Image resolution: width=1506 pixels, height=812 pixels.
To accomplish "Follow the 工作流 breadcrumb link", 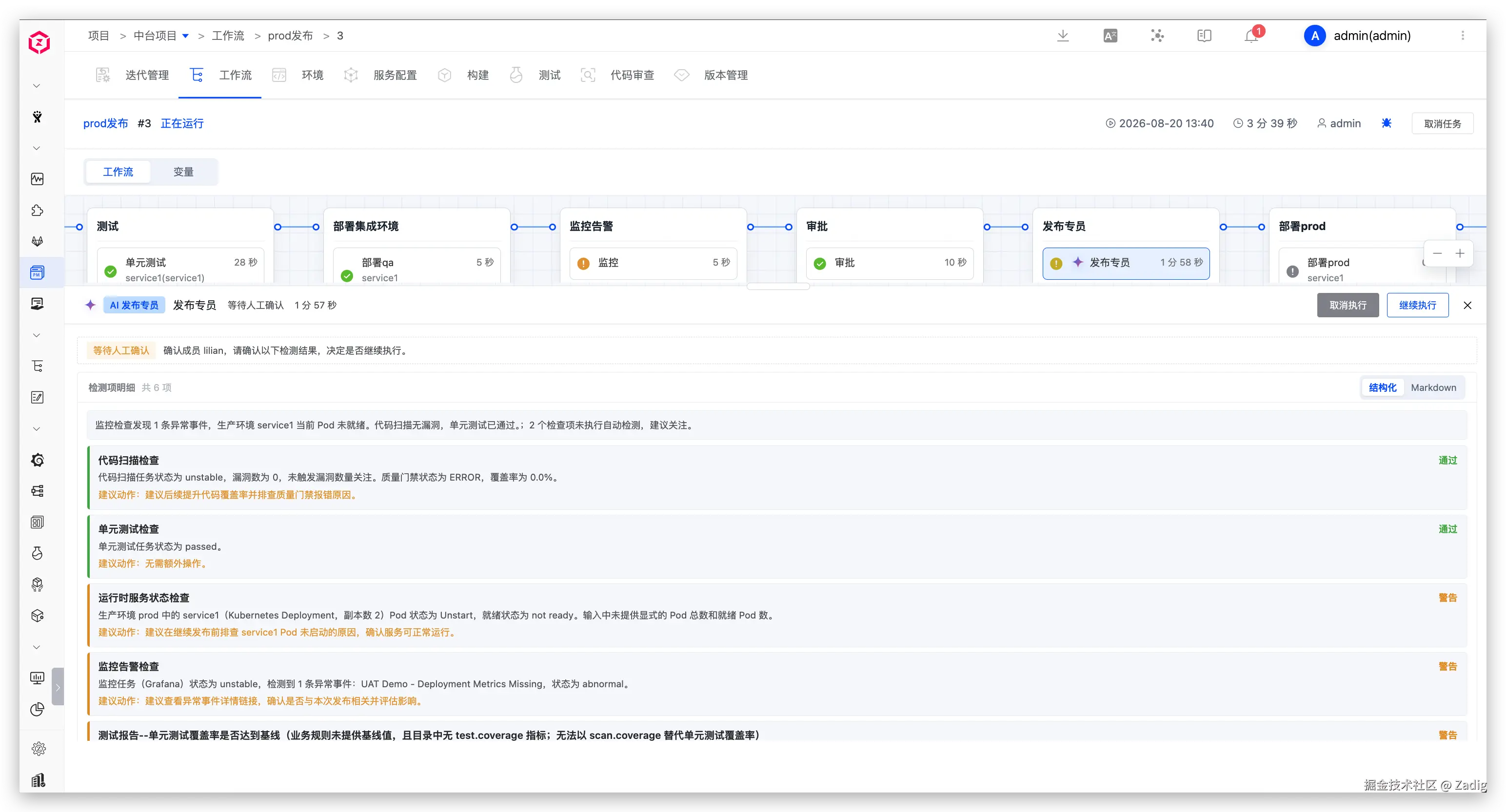I will coord(228,36).
